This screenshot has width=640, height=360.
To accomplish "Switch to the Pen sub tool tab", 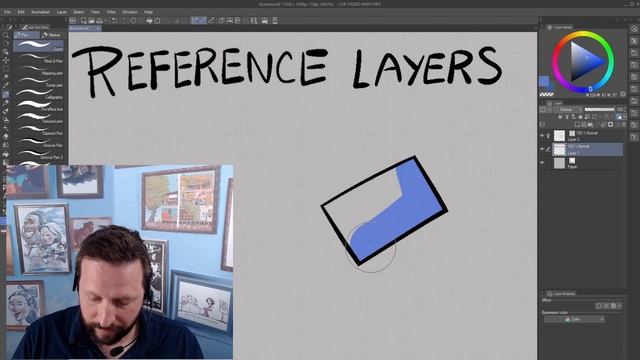I will point(27,35).
